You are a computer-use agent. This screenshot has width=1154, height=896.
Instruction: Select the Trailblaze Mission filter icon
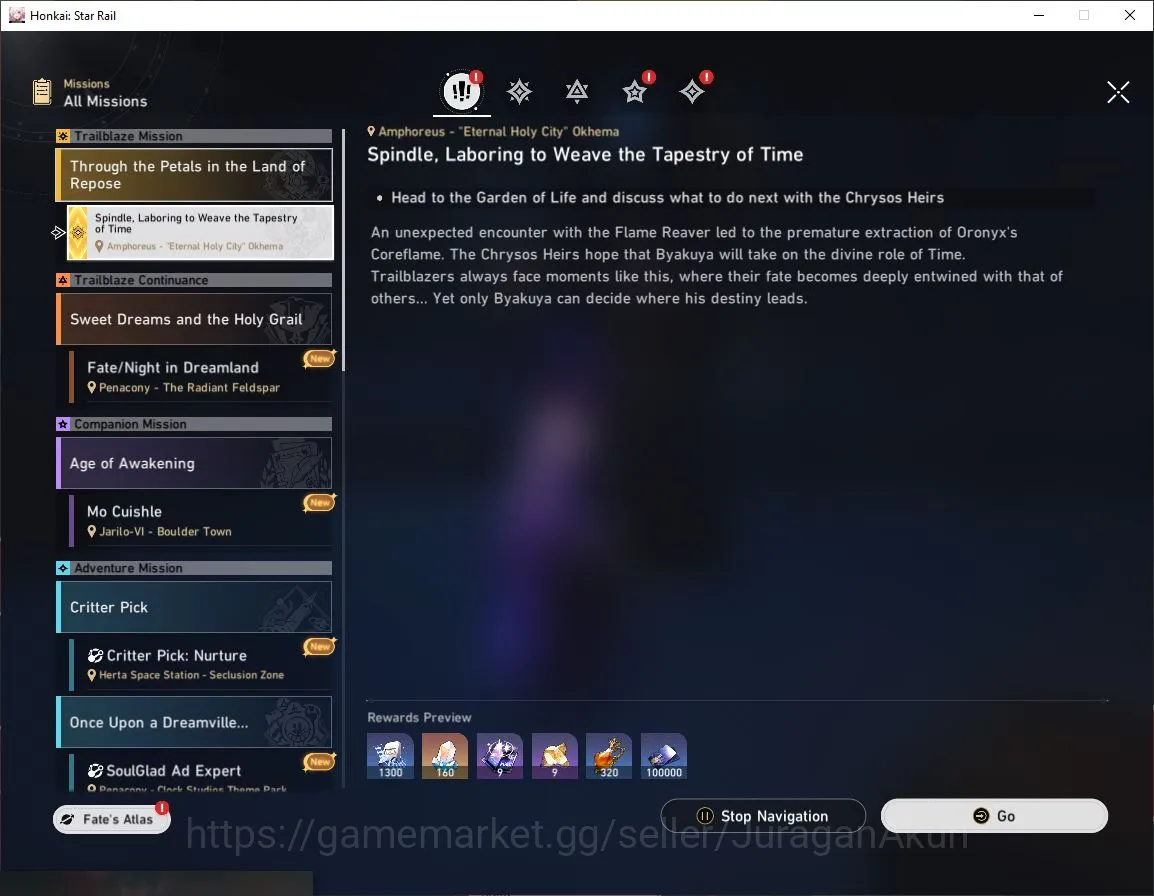[519, 91]
